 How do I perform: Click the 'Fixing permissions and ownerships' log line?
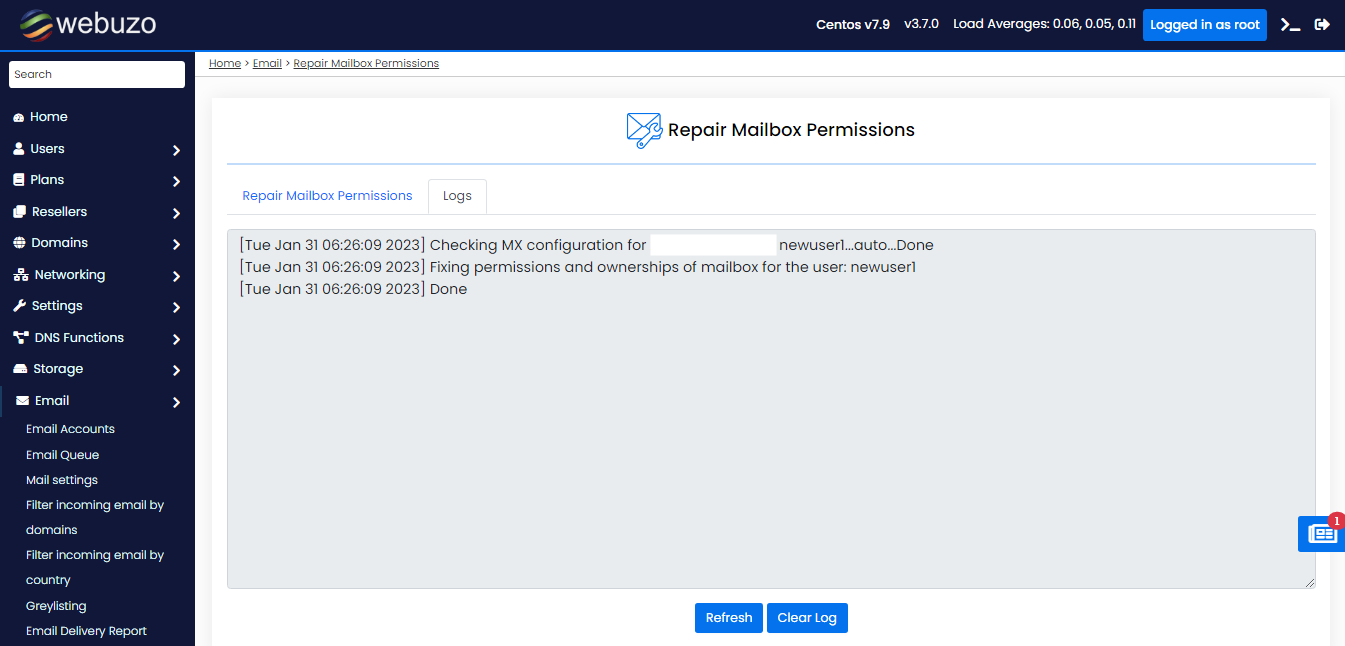pyautogui.click(x=577, y=267)
